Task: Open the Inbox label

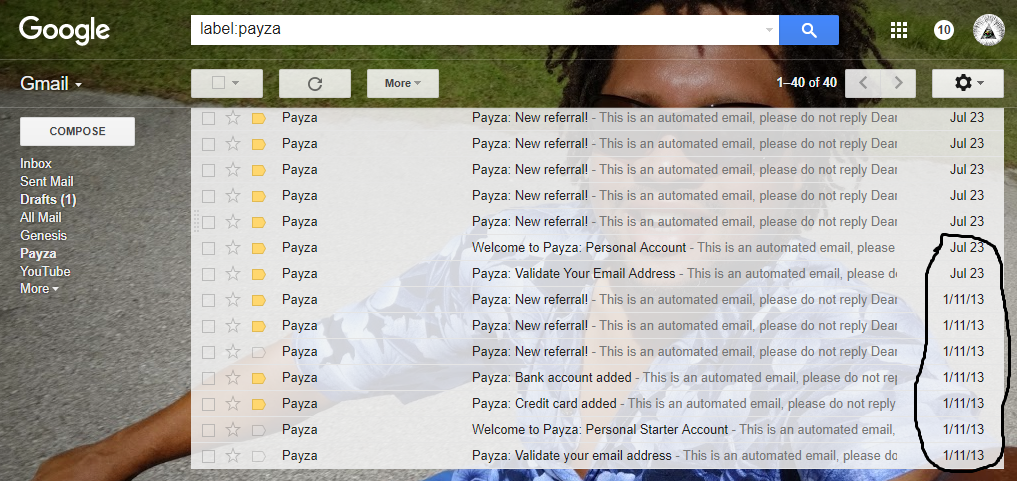Action: click(36, 163)
